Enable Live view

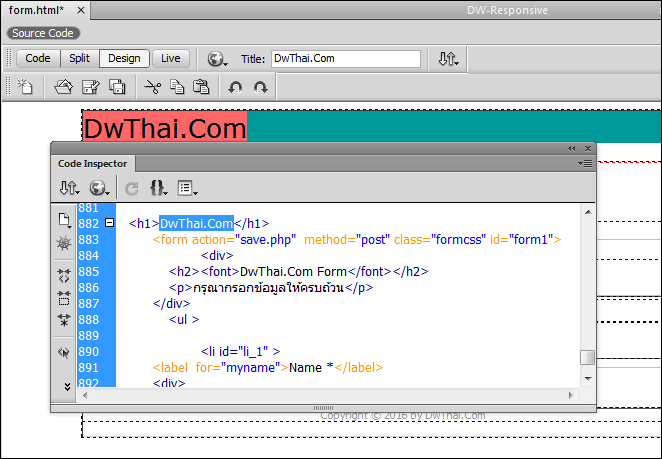[171, 58]
